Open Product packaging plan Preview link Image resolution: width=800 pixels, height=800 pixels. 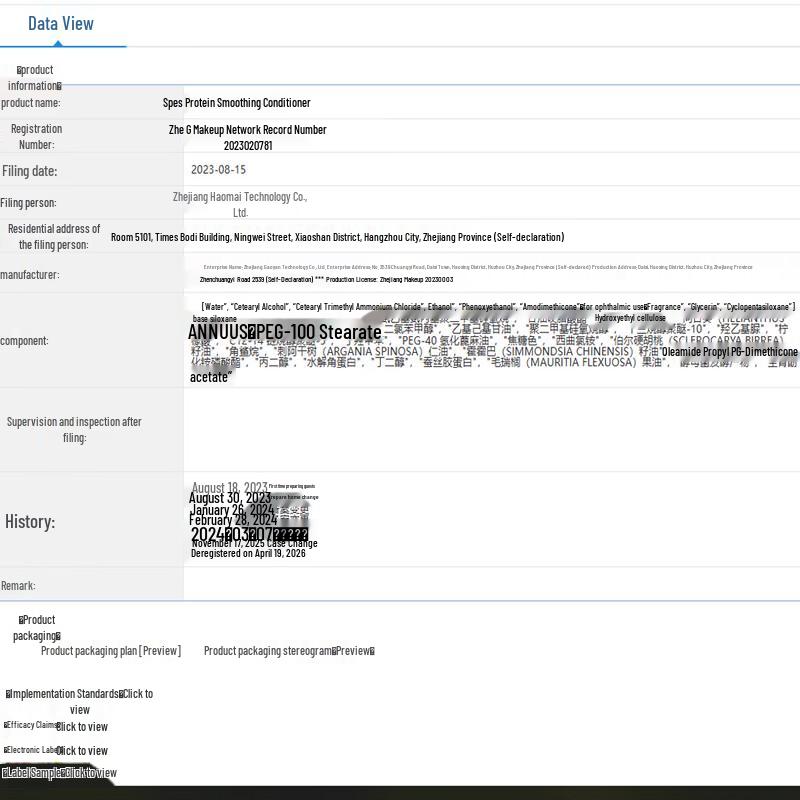point(111,651)
